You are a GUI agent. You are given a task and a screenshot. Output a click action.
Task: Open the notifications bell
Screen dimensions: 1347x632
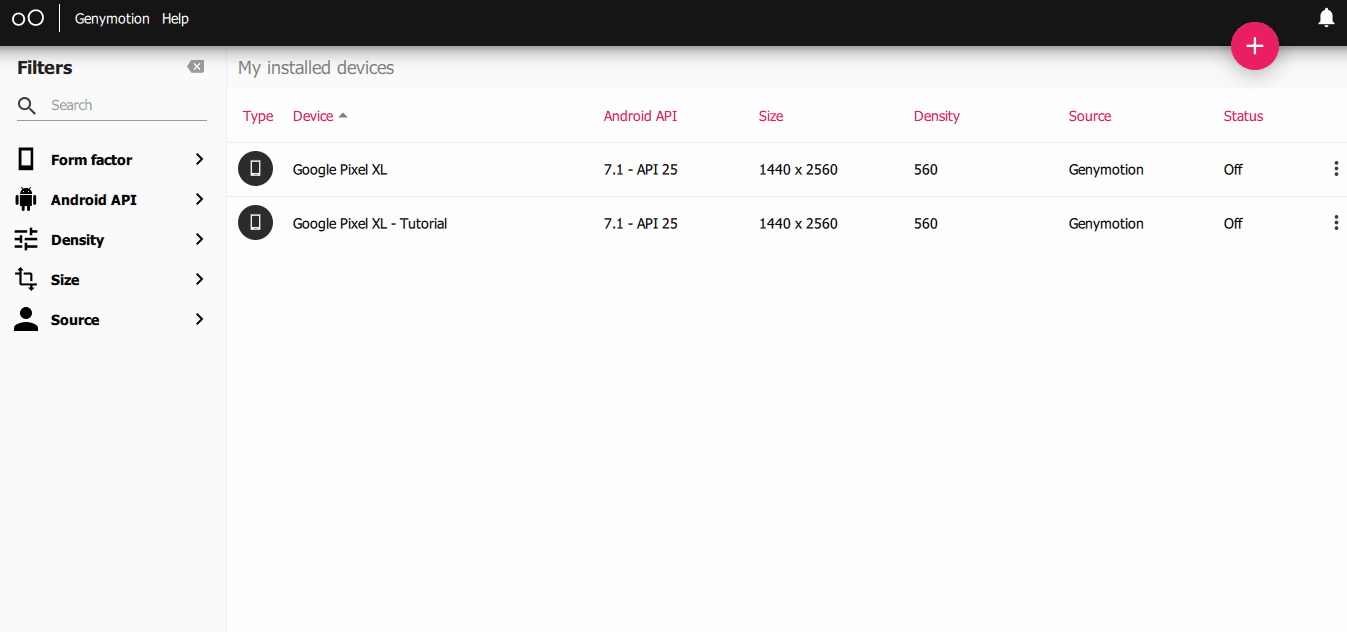coord(1326,18)
